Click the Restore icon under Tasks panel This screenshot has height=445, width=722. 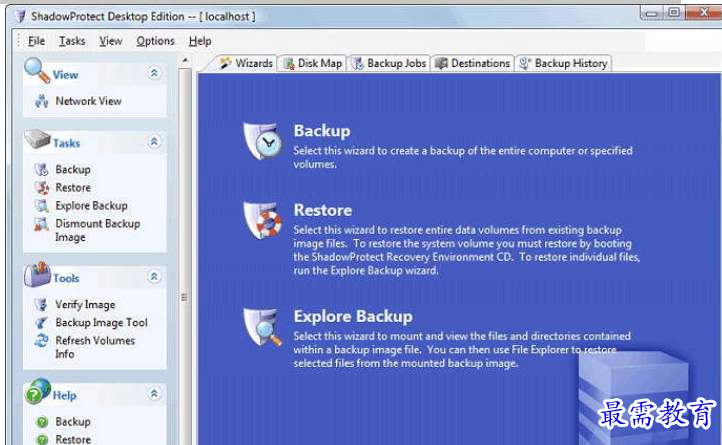pyautogui.click(x=41, y=187)
